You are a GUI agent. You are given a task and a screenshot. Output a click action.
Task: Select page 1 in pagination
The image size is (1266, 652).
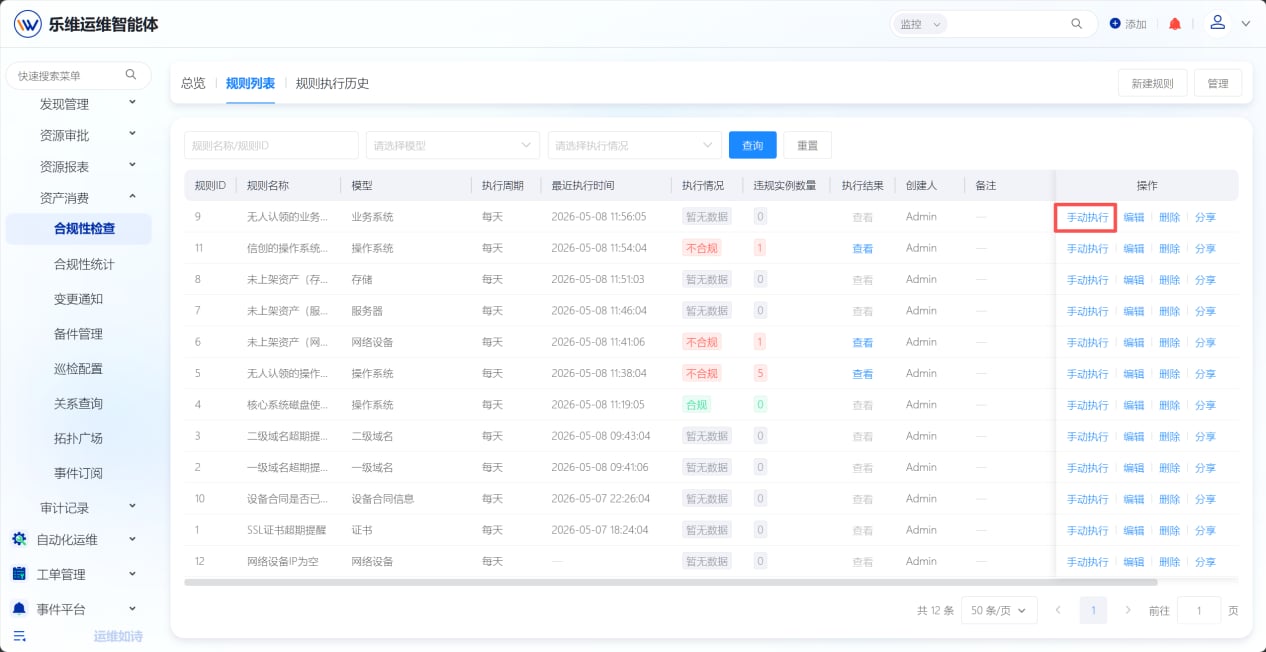click(1094, 610)
